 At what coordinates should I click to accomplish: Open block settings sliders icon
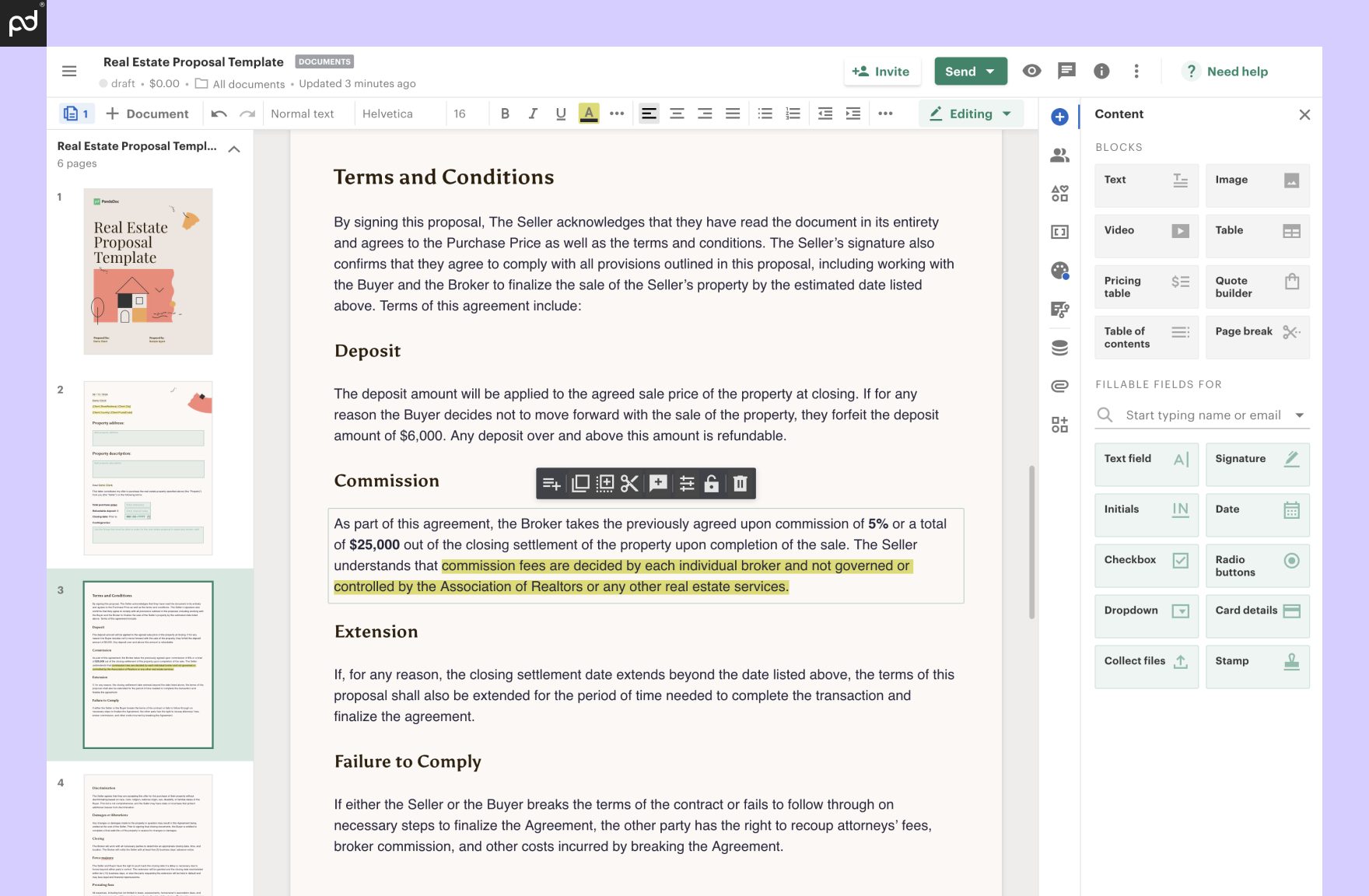coord(687,484)
